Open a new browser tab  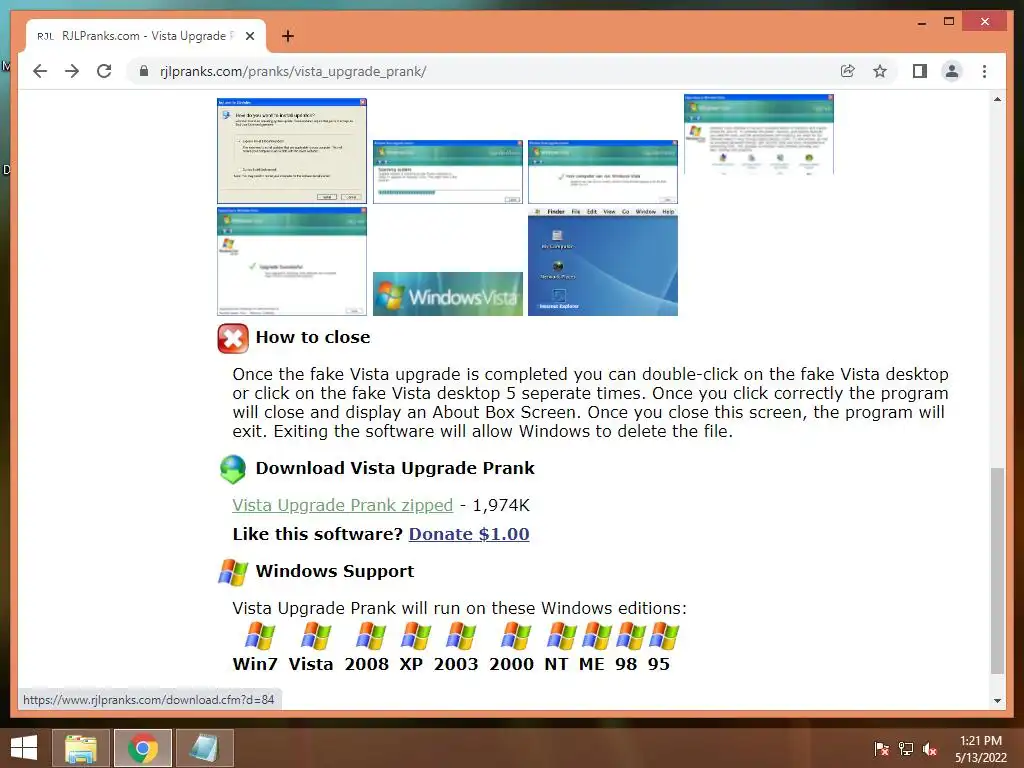click(288, 36)
